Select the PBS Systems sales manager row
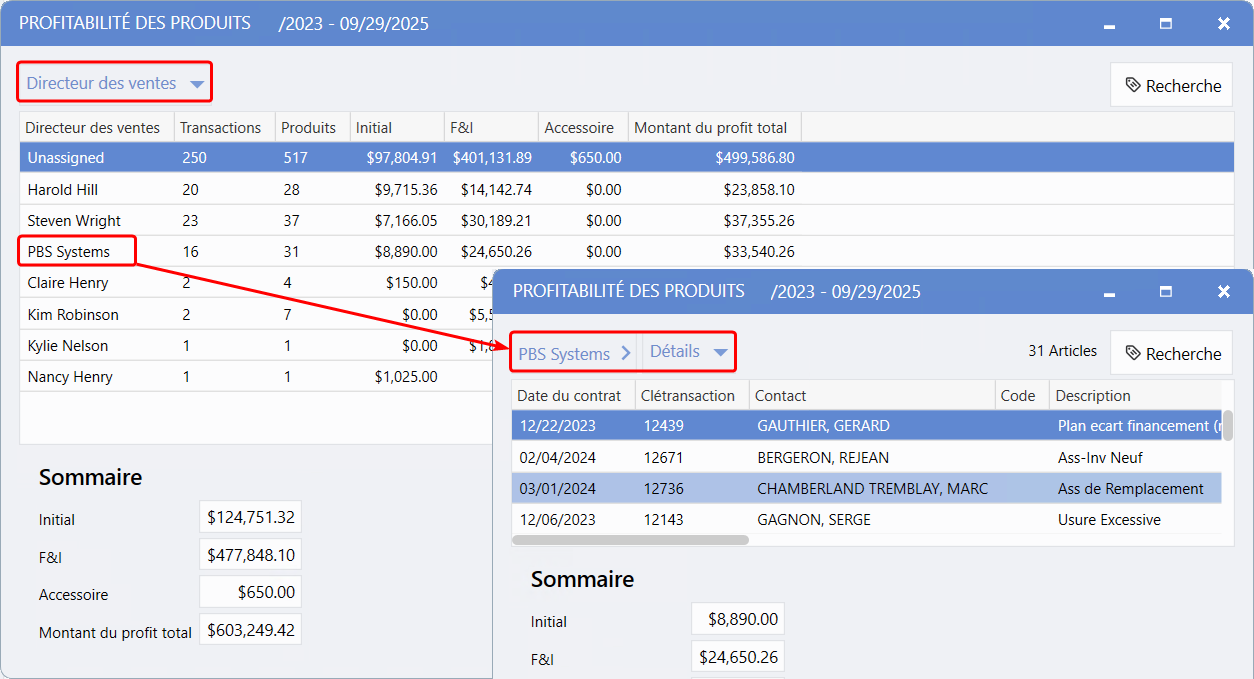Image resolution: width=1254 pixels, height=679 pixels. click(x=69, y=252)
